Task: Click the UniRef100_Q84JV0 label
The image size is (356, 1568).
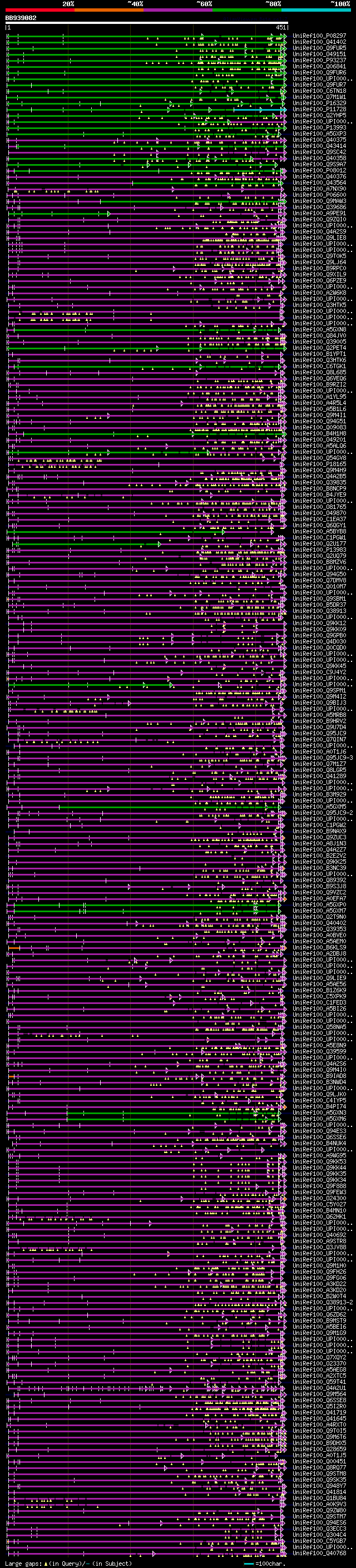Action: point(319,335)
